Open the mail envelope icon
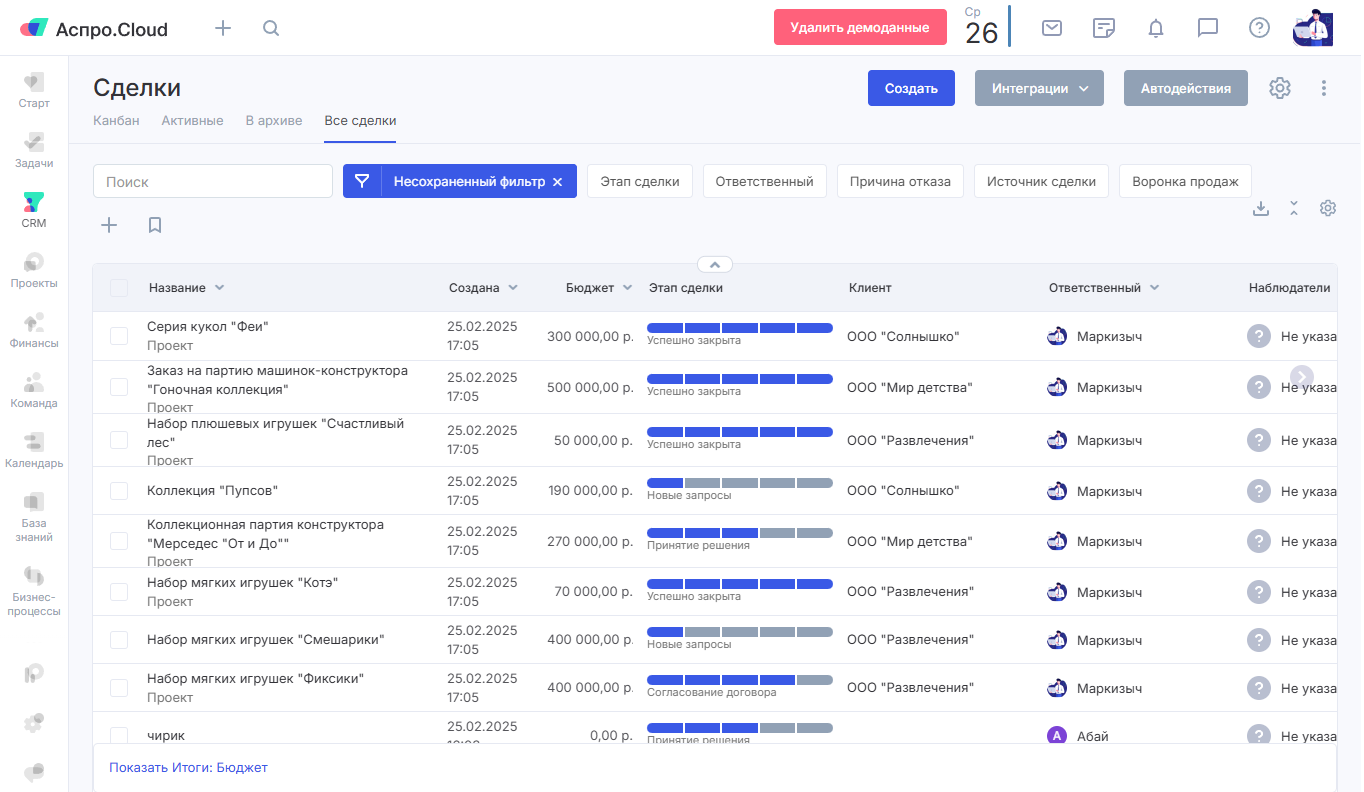Screen dimensions: 1364x792 (1052, 28)
